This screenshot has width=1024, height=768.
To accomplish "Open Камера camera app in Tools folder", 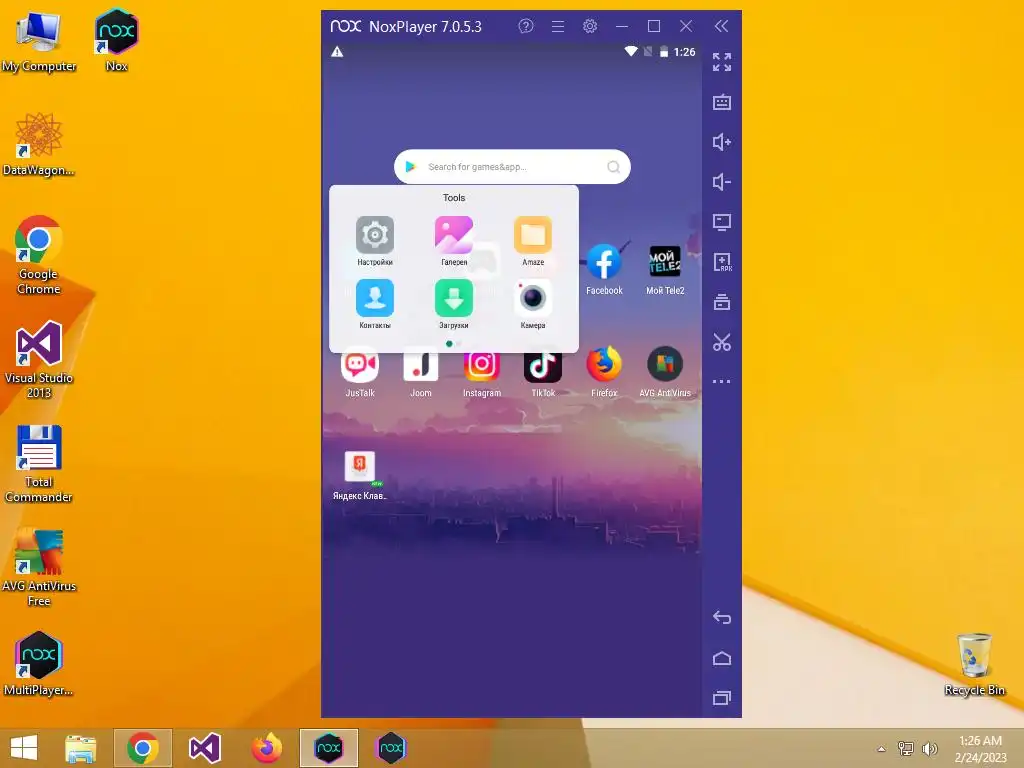I will point(533,304).
